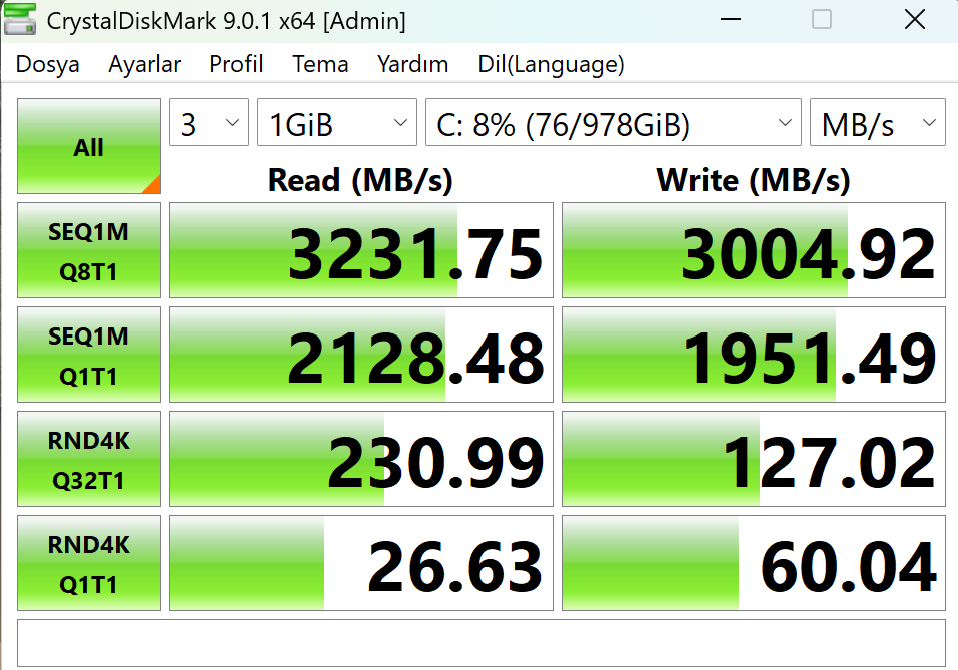Open the Ayarlar menu
Image resolution: width=958 pixels, height=670 pixels.
coord(145,64)
